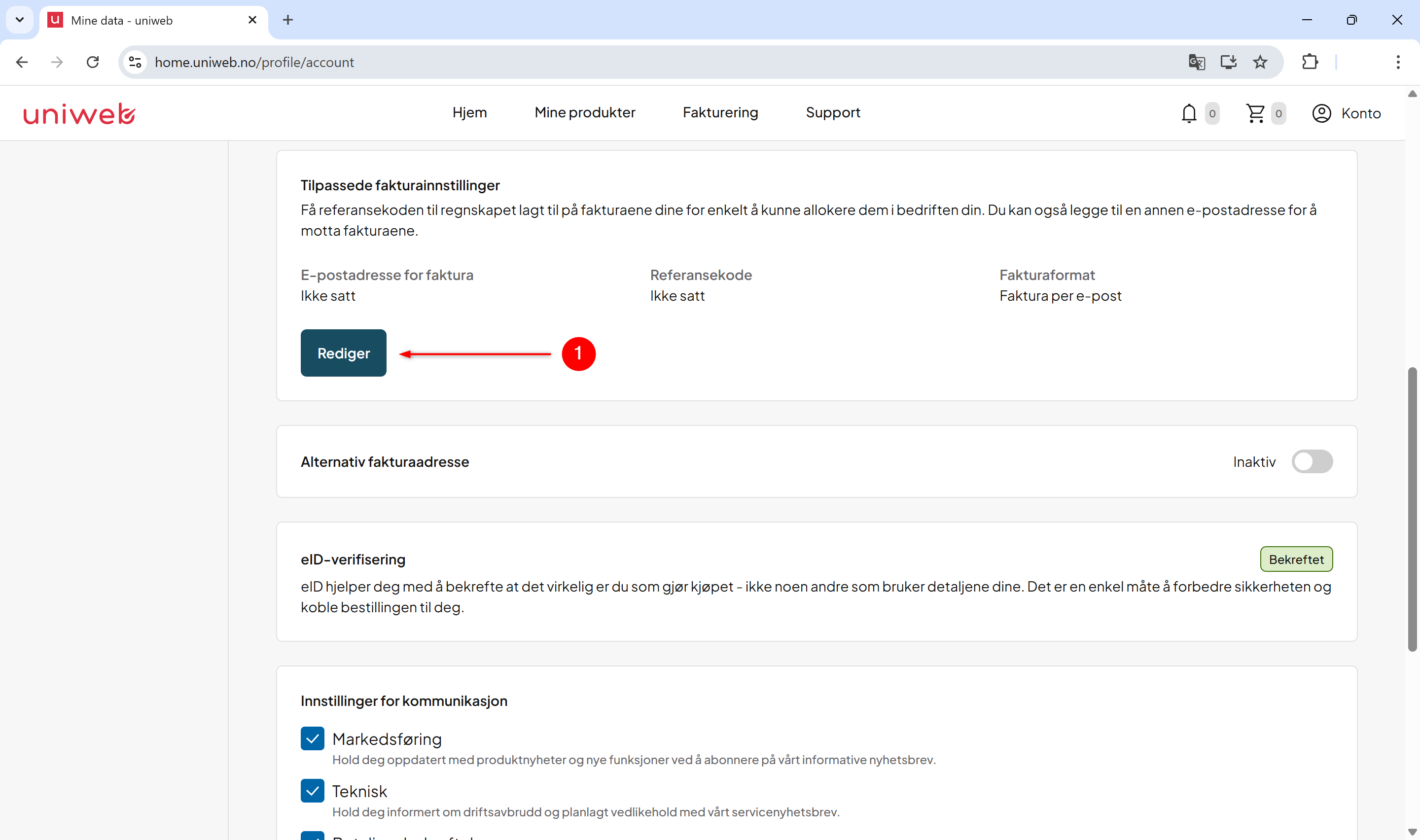Open the notifications bell

(x=1189, y=113)
